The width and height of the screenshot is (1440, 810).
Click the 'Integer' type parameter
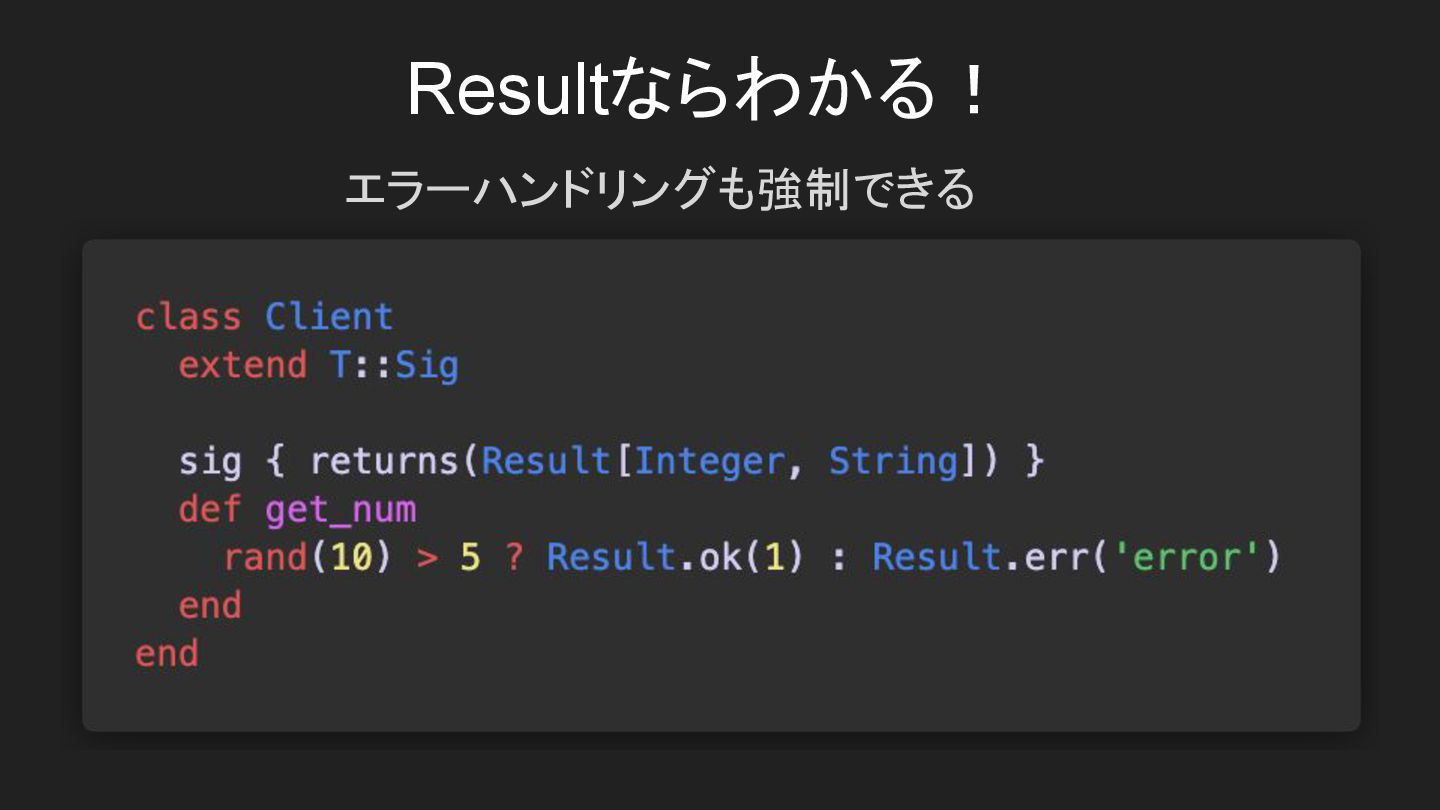709,460
